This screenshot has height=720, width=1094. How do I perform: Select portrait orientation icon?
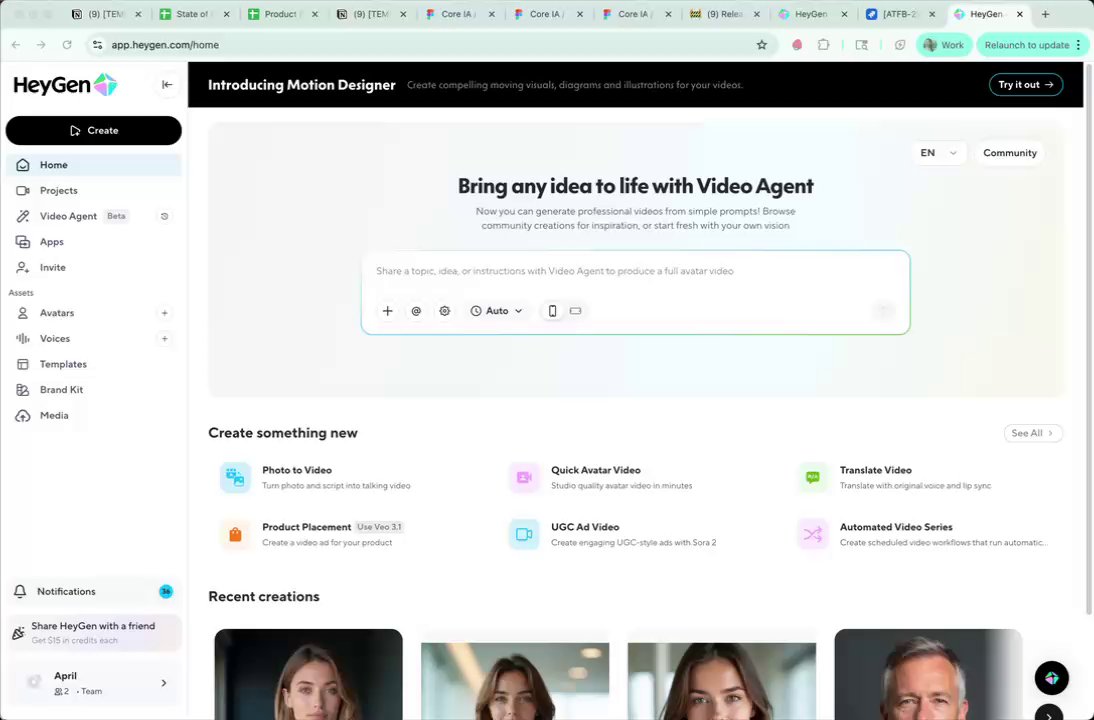[553, 311]
